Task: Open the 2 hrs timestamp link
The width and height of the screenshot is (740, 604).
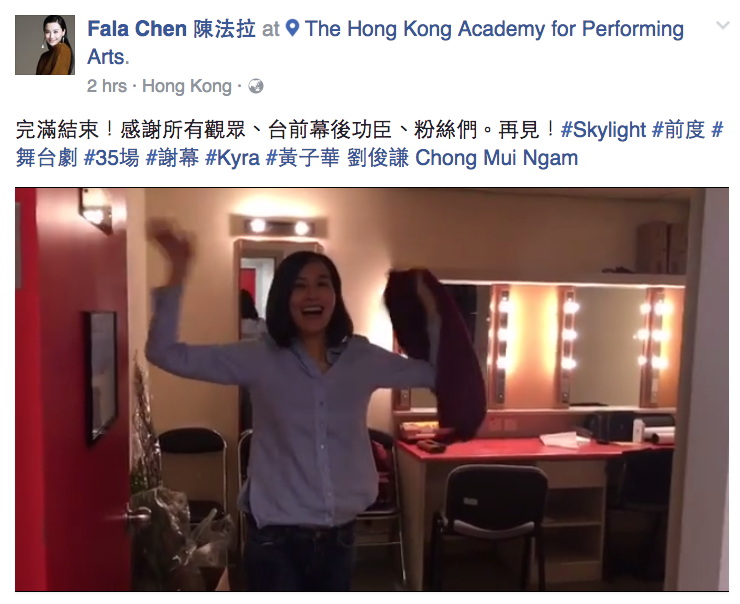Action: point(107,86)
